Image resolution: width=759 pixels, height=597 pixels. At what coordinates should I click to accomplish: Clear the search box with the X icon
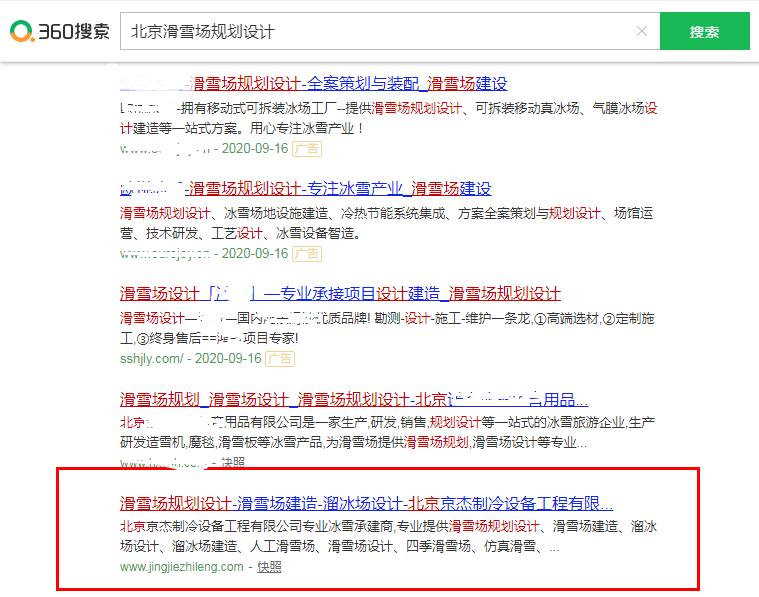pyautogui.click(x=642, y=31)
